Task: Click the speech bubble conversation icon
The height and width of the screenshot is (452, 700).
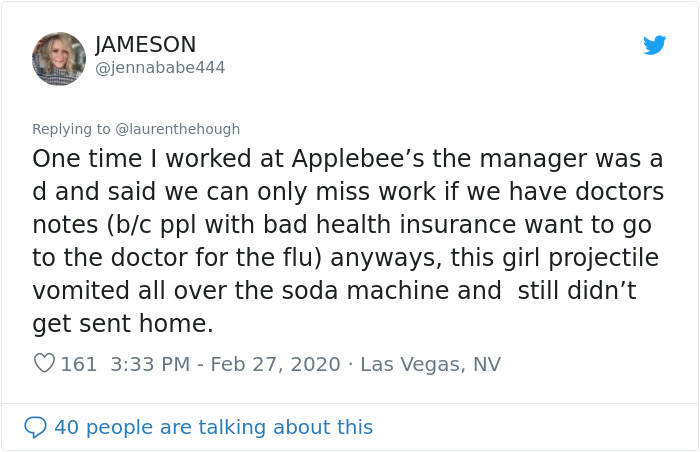Action: 35,427
